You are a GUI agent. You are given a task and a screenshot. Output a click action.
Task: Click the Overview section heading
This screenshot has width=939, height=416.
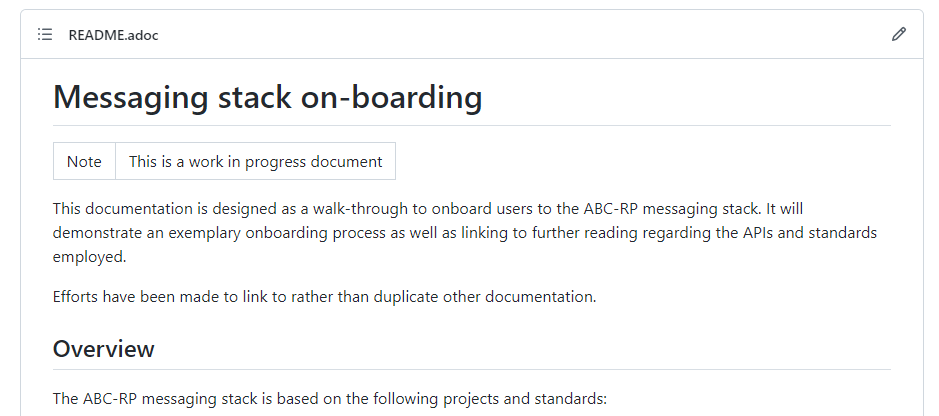pos(104,348)
